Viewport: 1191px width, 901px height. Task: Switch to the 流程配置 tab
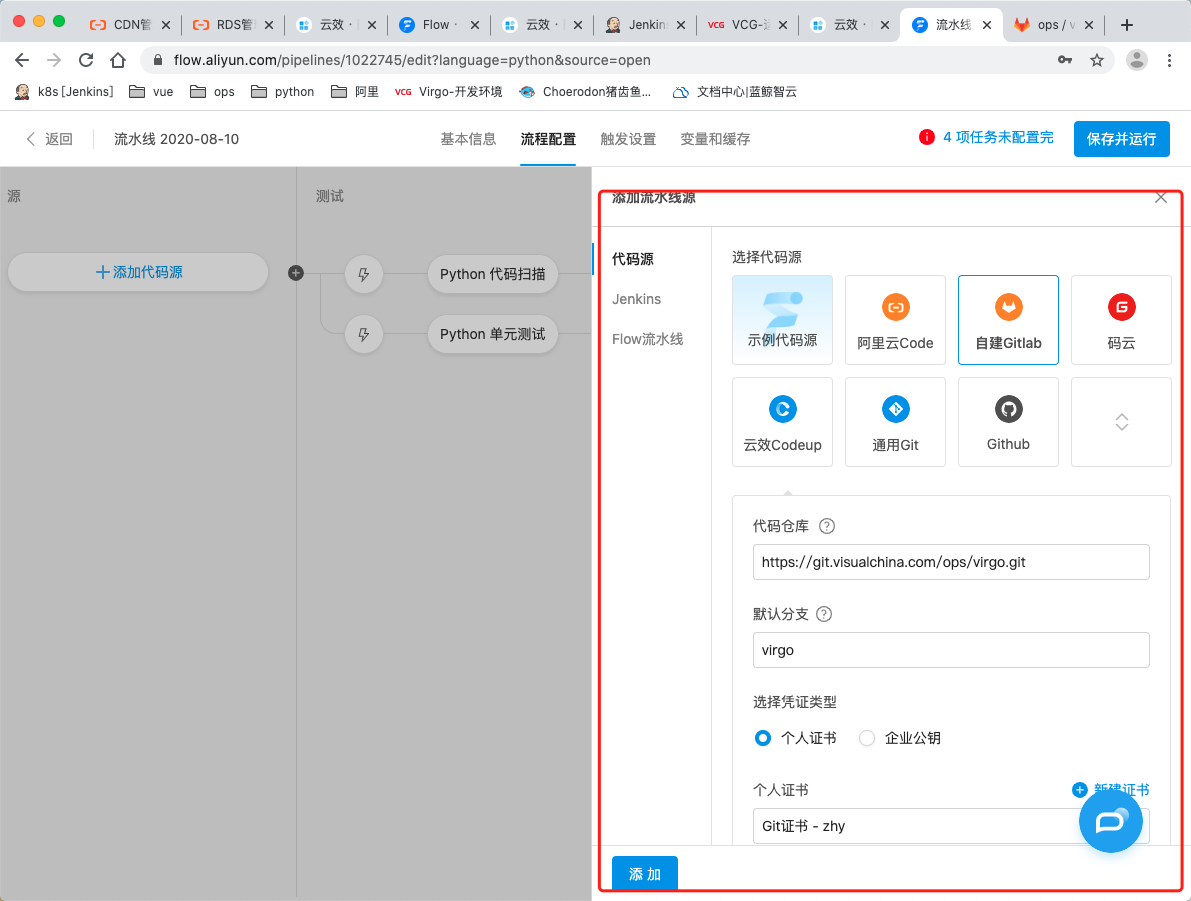click(548, 139)
